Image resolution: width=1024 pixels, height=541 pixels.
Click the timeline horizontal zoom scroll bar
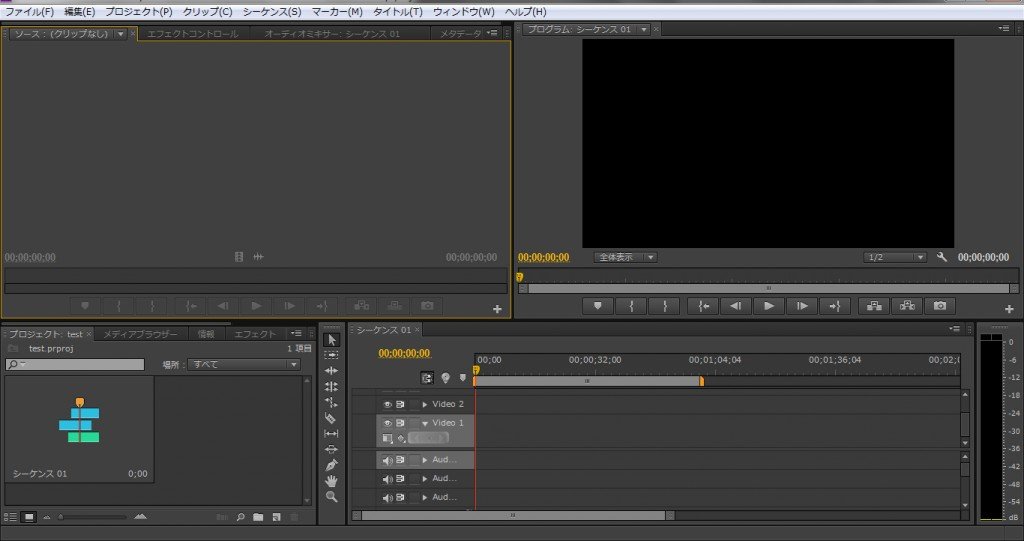tap(513, 516)
